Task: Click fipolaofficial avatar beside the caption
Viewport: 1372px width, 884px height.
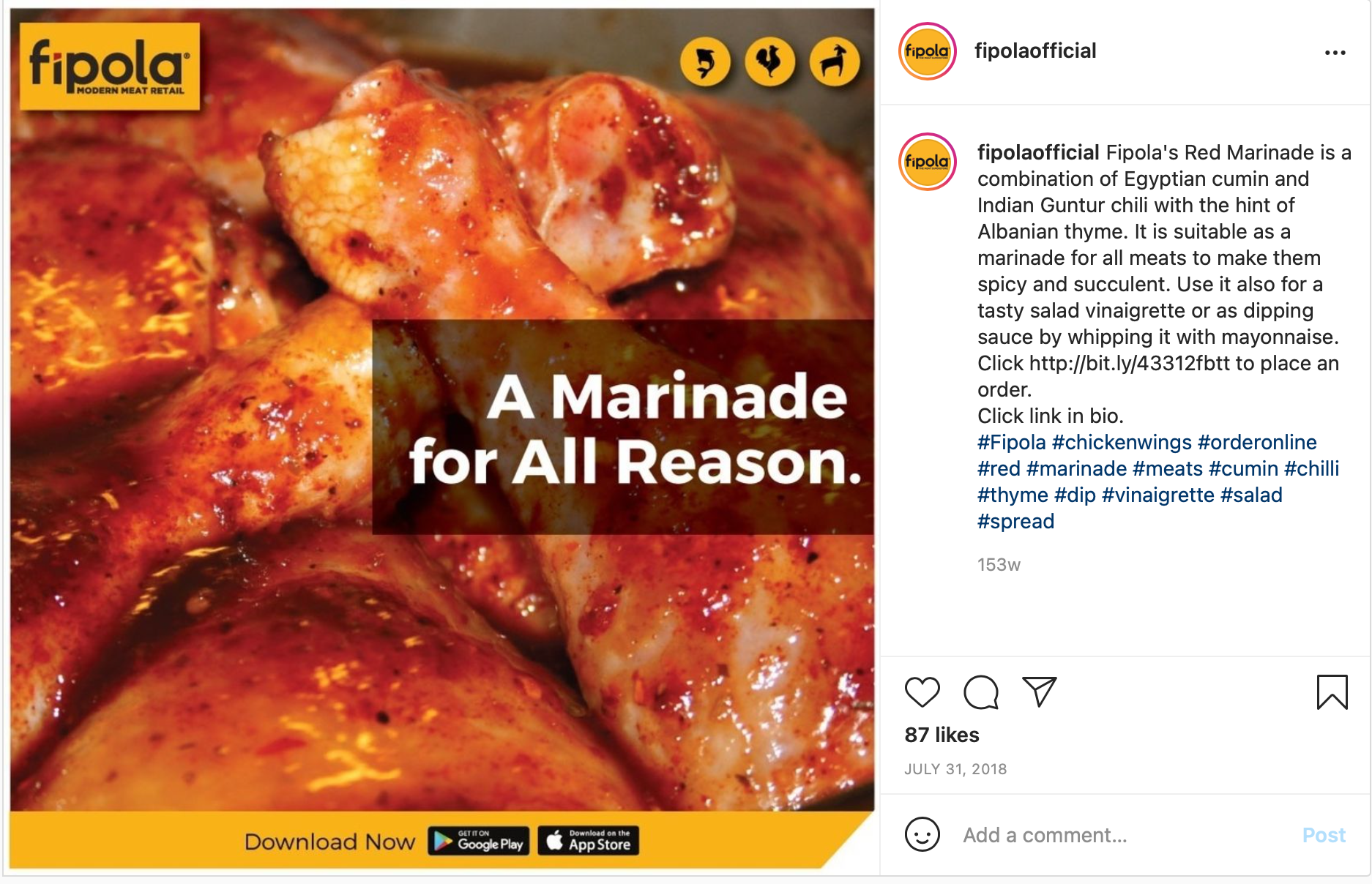Action: pos(927,162)
